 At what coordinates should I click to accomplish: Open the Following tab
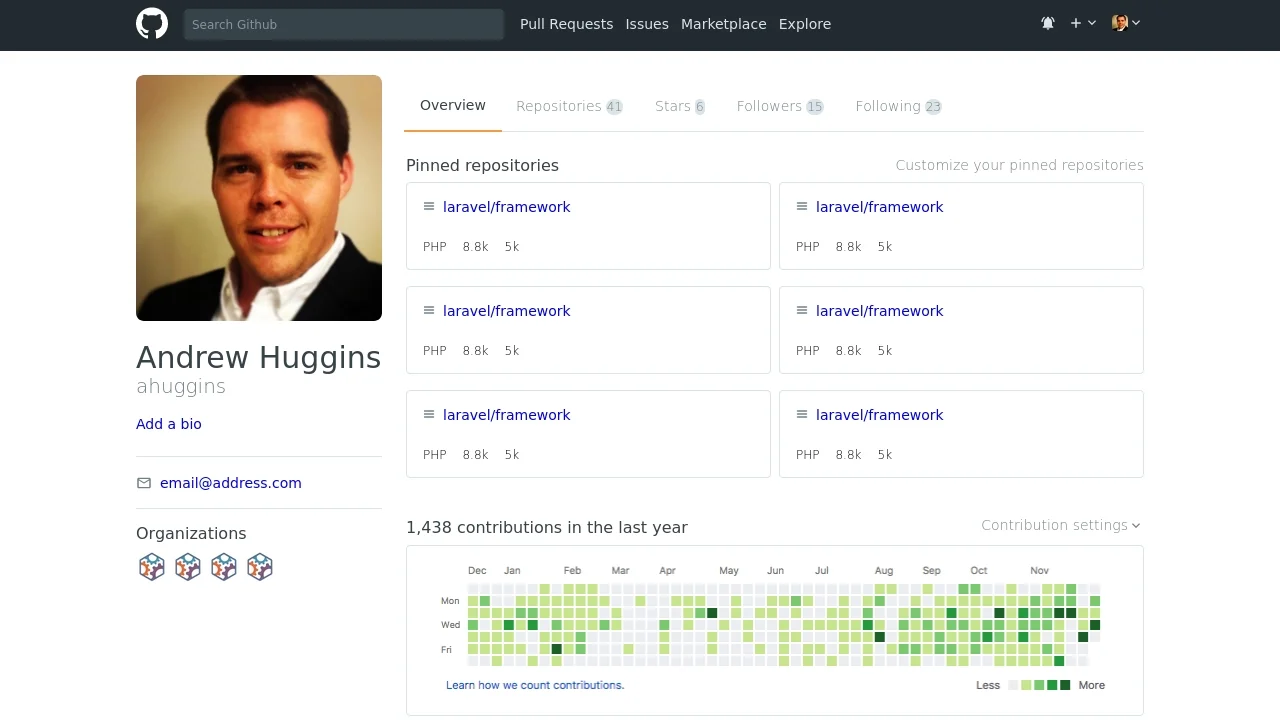coord(898,106)
